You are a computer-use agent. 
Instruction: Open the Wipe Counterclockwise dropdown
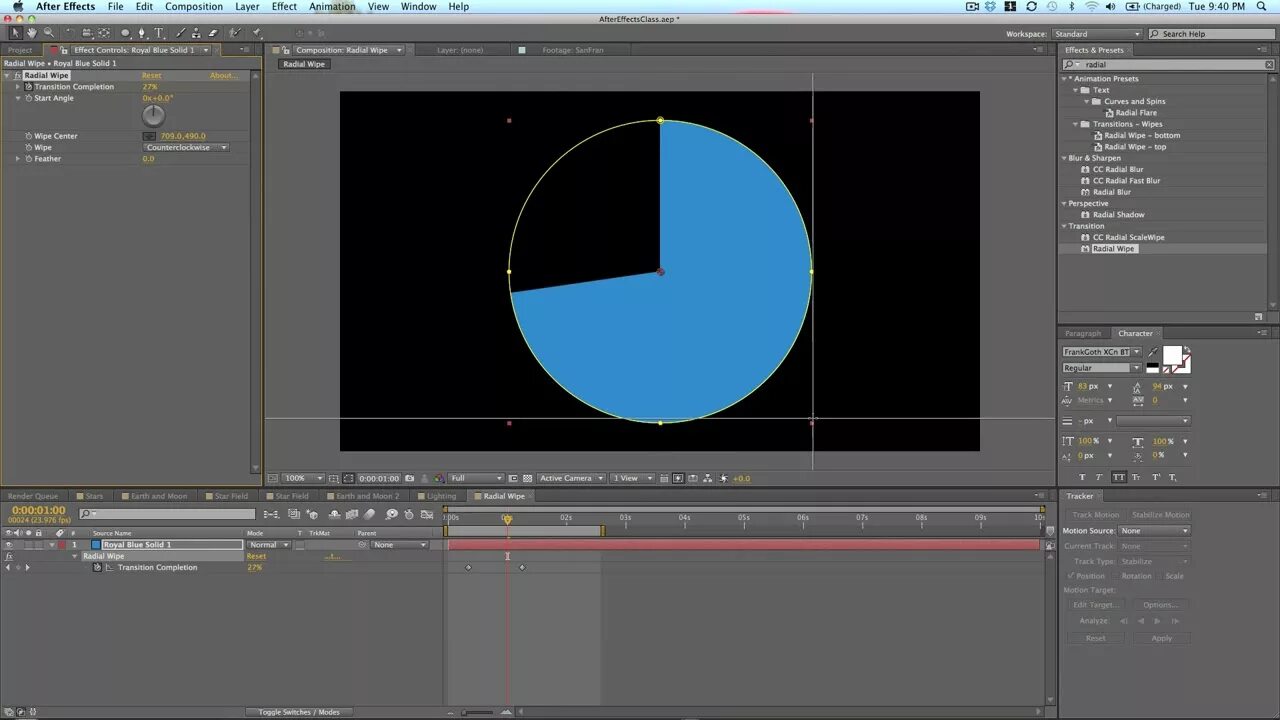click(186, 147)
